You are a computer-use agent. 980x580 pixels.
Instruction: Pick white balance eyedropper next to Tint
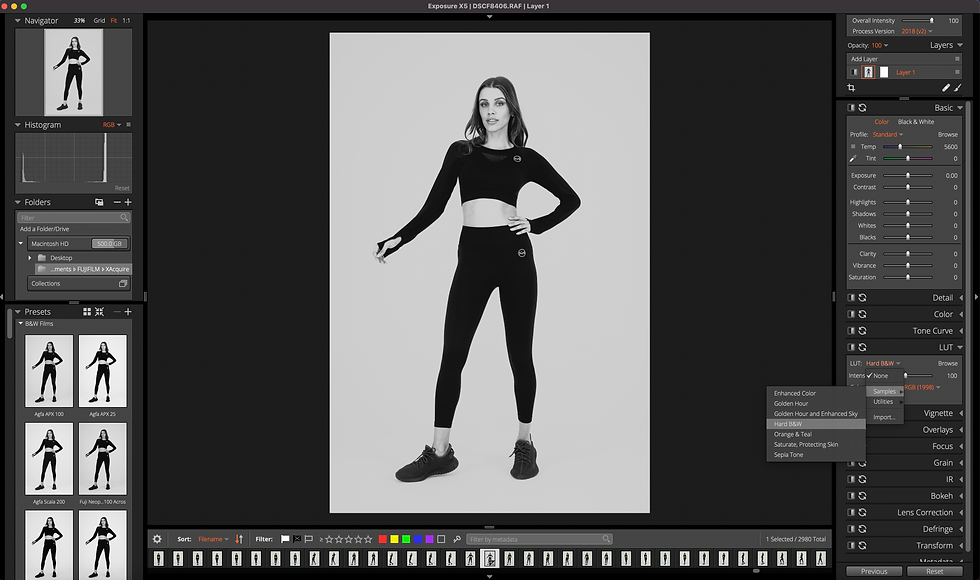coord(853,158)
